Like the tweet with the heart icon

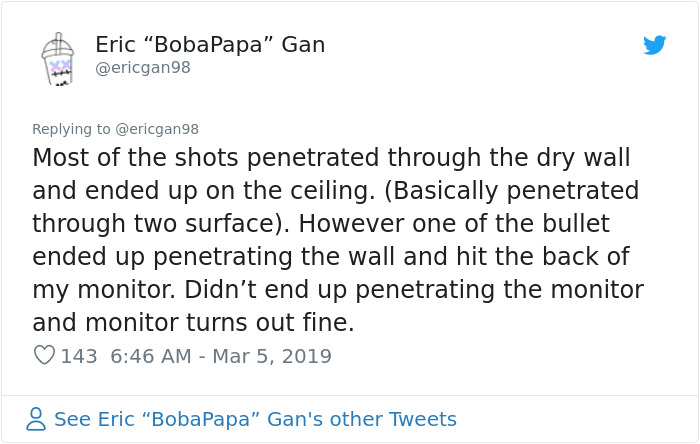coord(44,356)
